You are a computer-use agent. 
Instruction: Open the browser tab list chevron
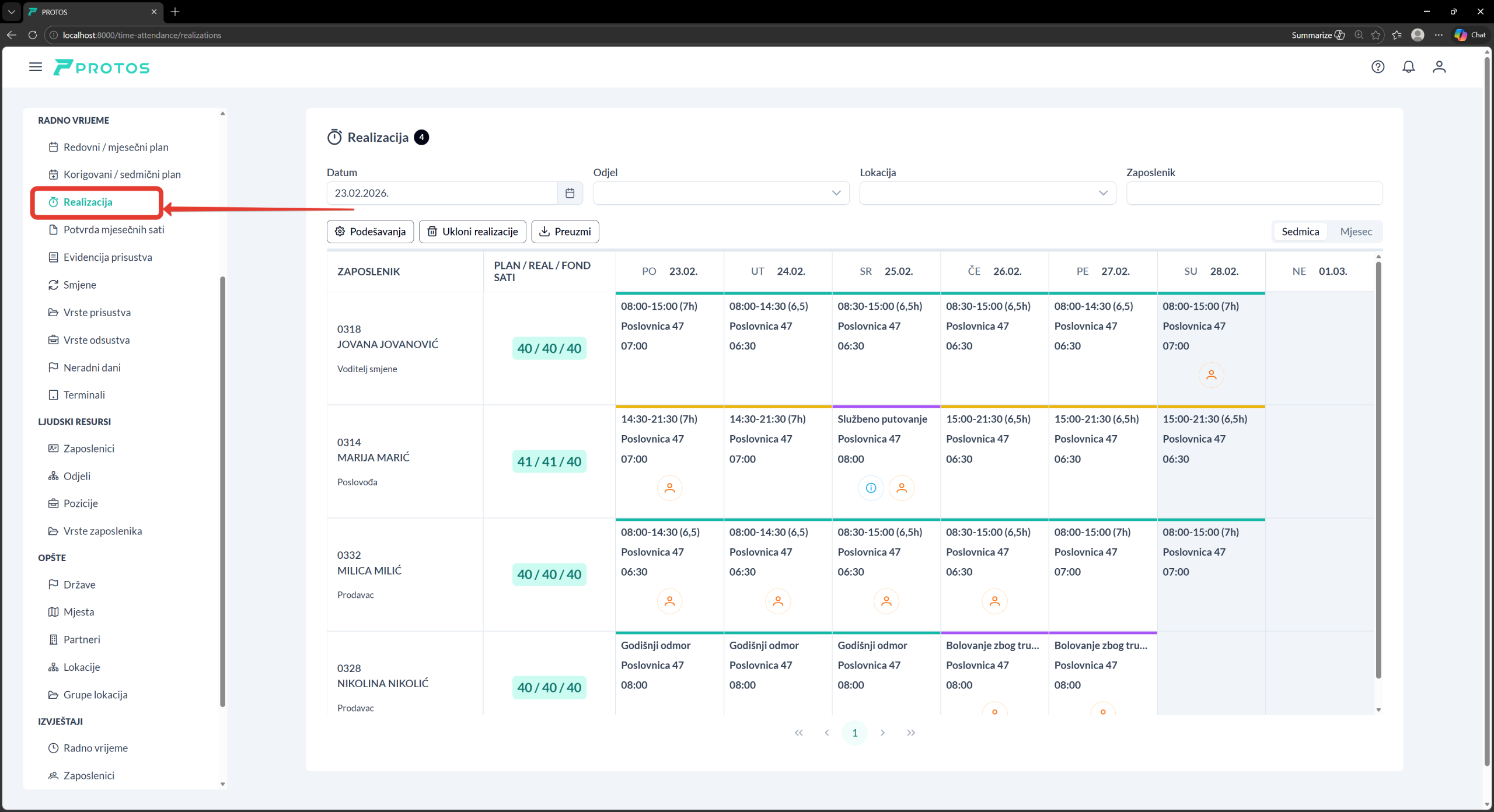(11, 12)
